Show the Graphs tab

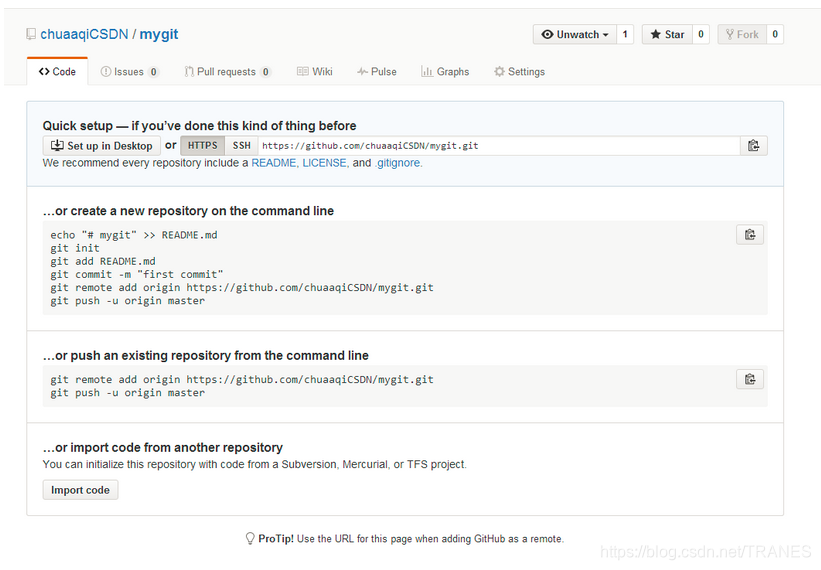coord(445,72)
